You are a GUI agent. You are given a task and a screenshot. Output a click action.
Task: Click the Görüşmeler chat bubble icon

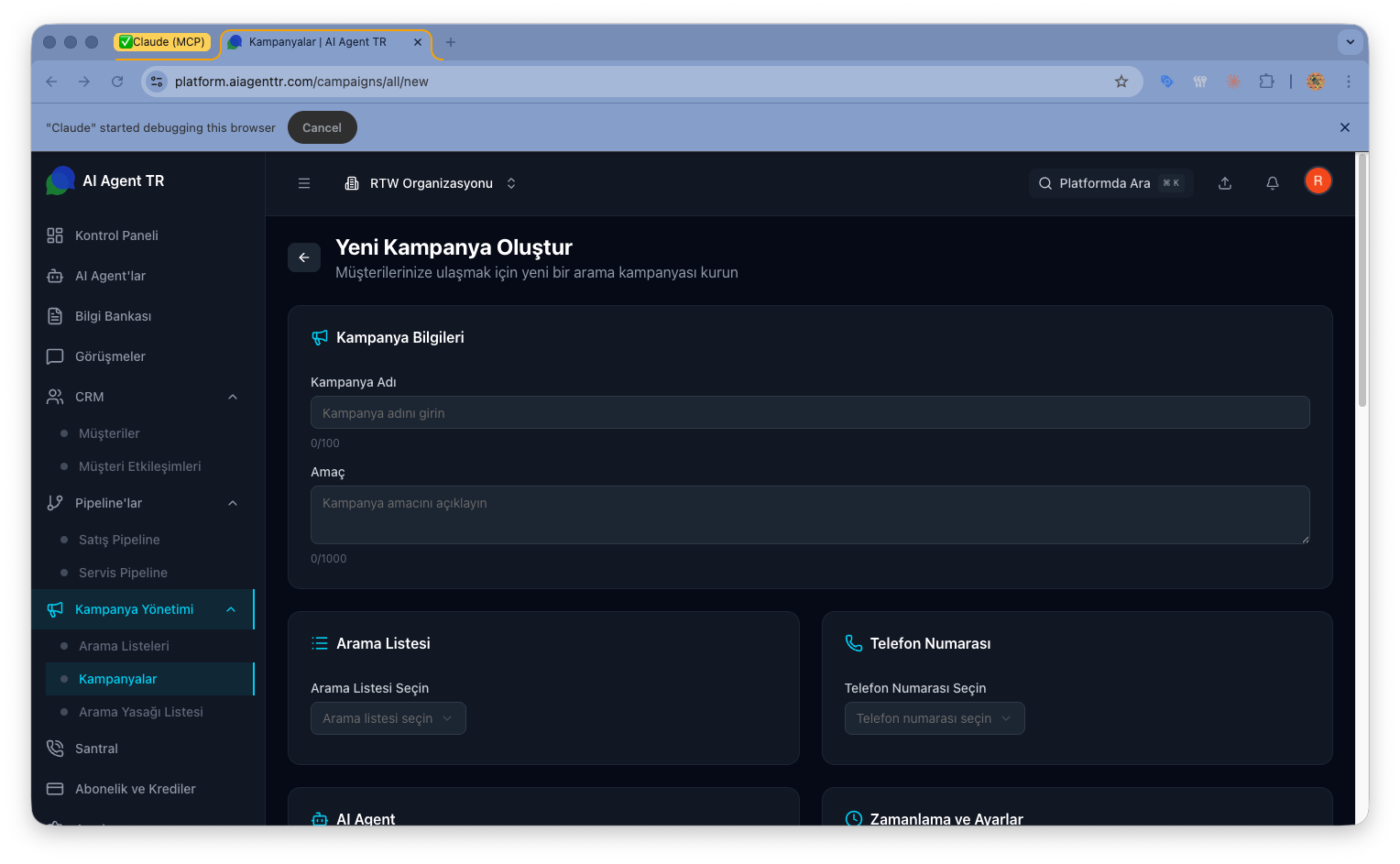tap(55, 356)
